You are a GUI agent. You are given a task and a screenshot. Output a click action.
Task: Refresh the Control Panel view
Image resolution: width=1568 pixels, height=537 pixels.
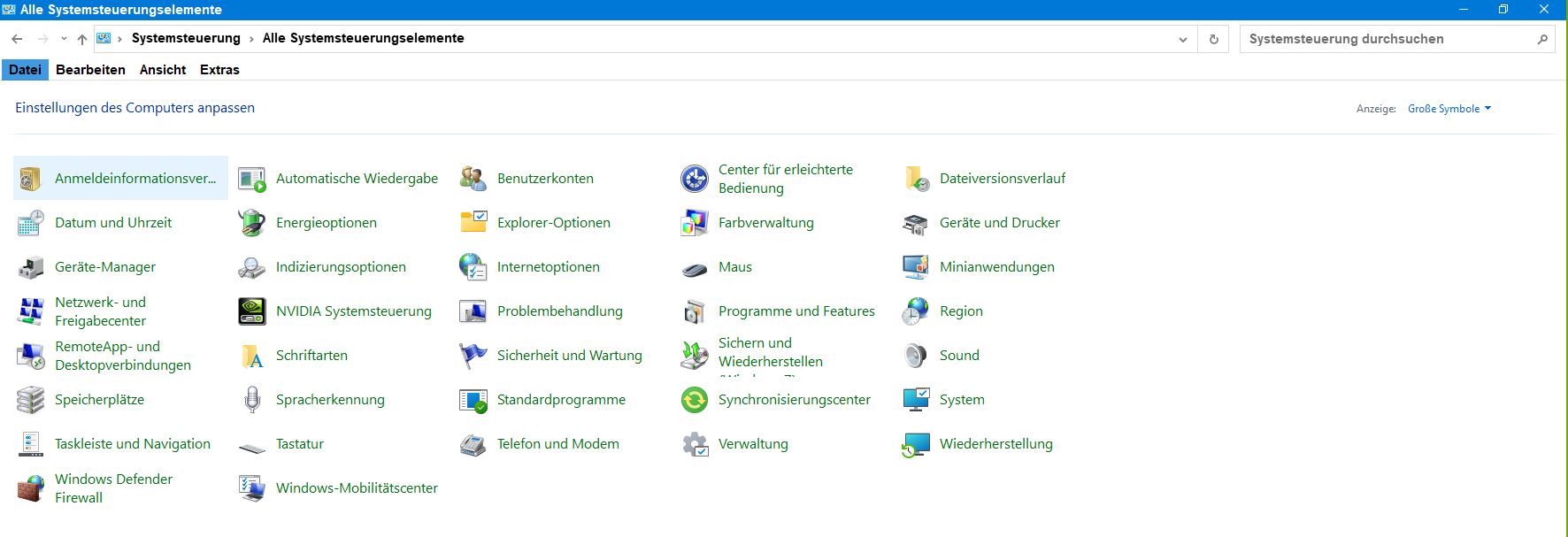1213,39
